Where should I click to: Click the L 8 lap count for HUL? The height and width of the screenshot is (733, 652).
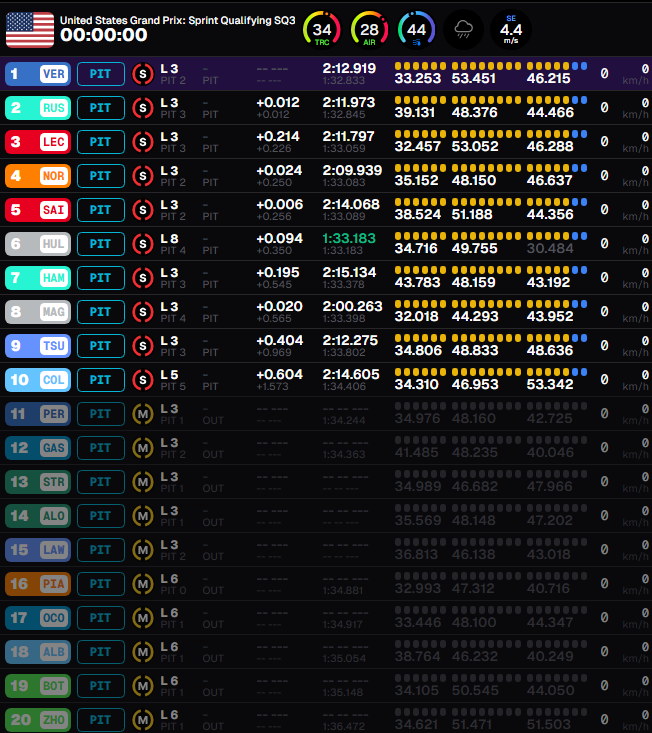[x=169, y=239]
